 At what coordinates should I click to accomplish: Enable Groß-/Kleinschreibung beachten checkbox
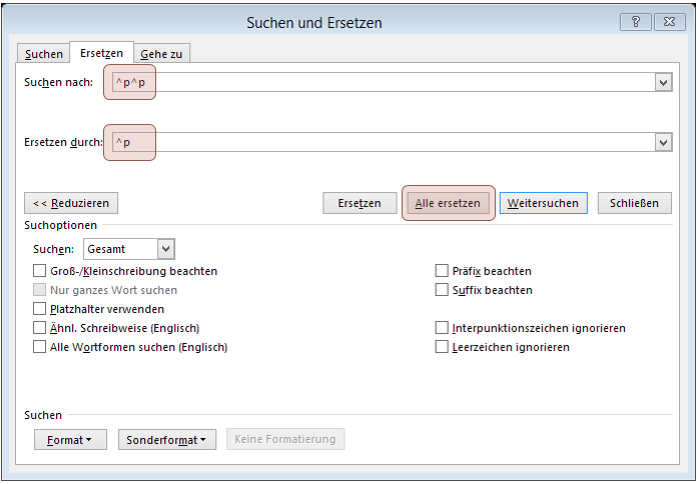pos(40,271)
